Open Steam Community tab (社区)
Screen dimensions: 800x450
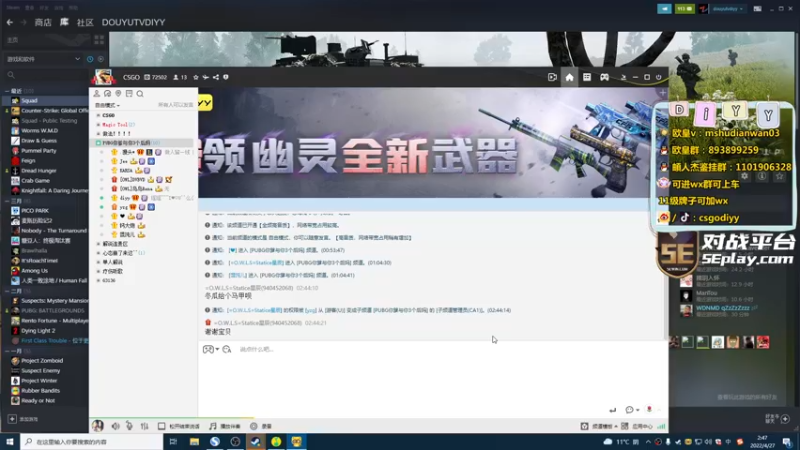click(85, 22)
